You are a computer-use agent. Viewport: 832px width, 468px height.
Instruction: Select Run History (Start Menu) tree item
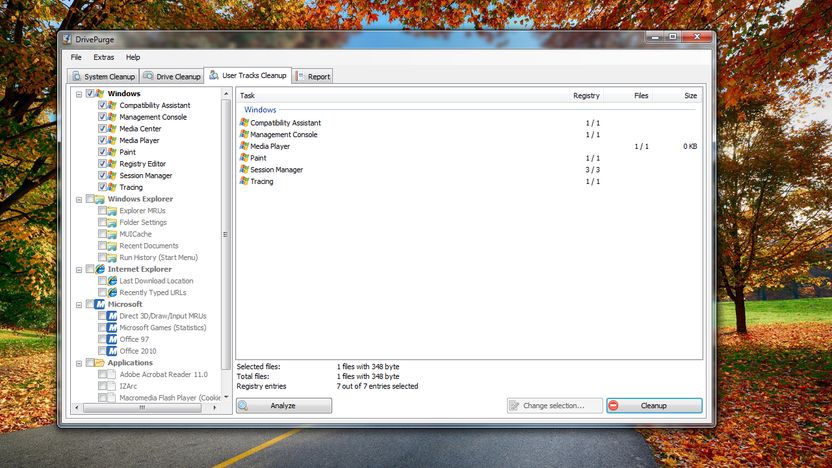tap(158, 257)
